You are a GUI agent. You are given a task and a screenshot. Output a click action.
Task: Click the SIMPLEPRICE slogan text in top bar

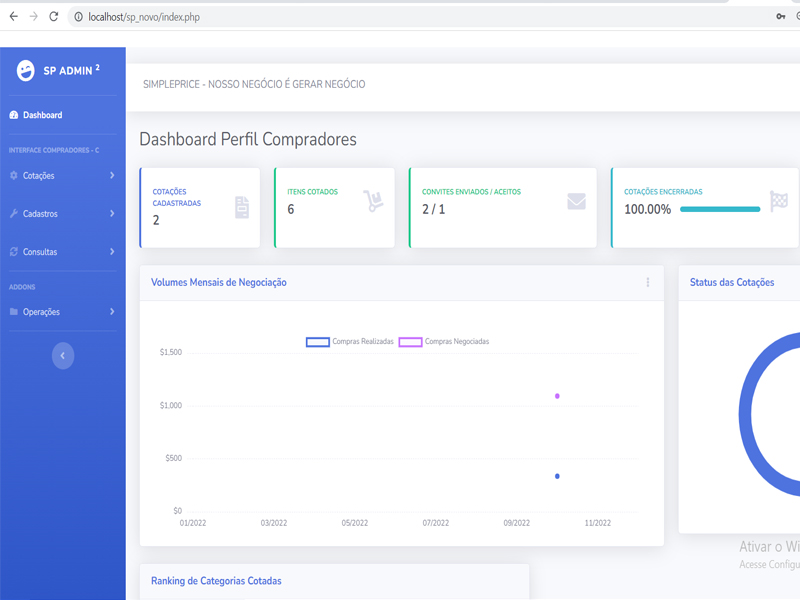[254, 84]
